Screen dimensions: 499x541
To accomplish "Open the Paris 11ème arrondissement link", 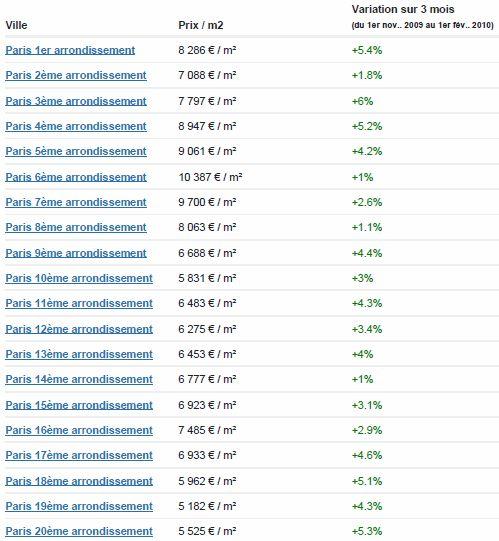I will [x=79, y=303].
